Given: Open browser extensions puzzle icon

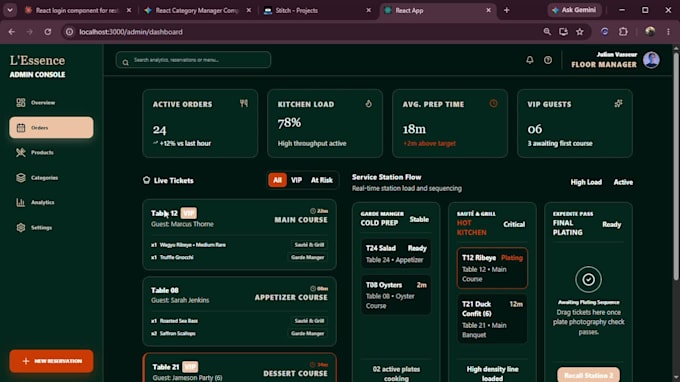Looking at the screenshot, I should 623,32.
